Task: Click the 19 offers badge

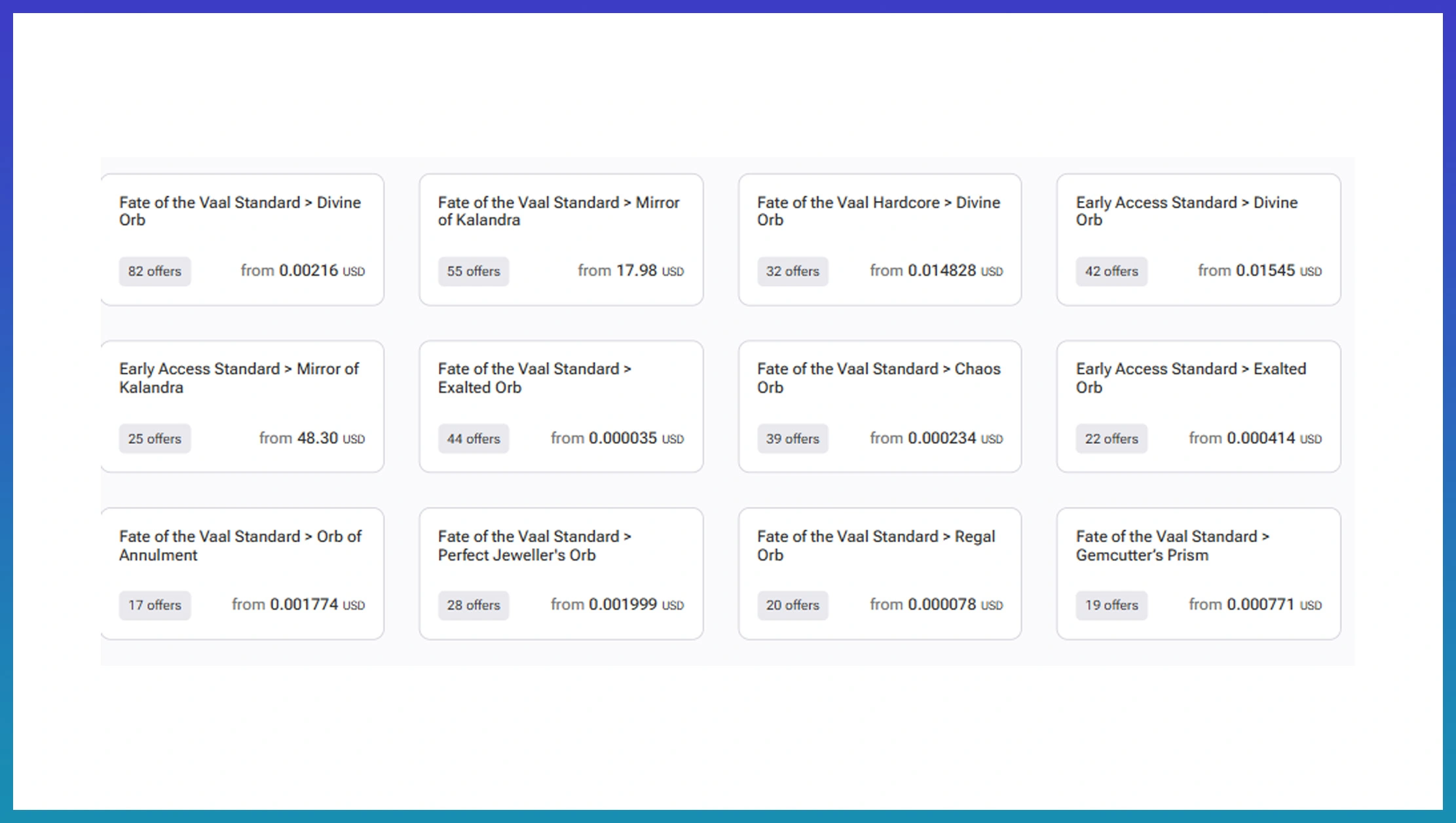Action: 1111,605
